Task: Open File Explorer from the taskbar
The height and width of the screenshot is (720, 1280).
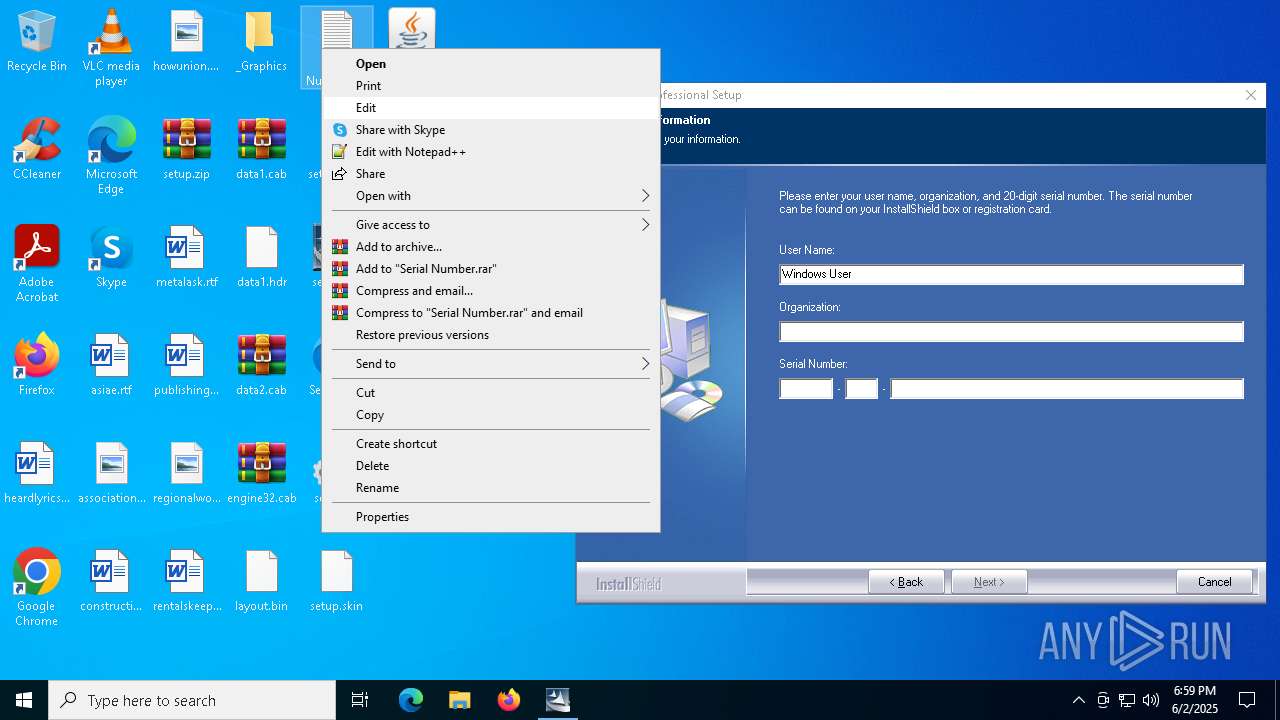Action: coord(460,700)
